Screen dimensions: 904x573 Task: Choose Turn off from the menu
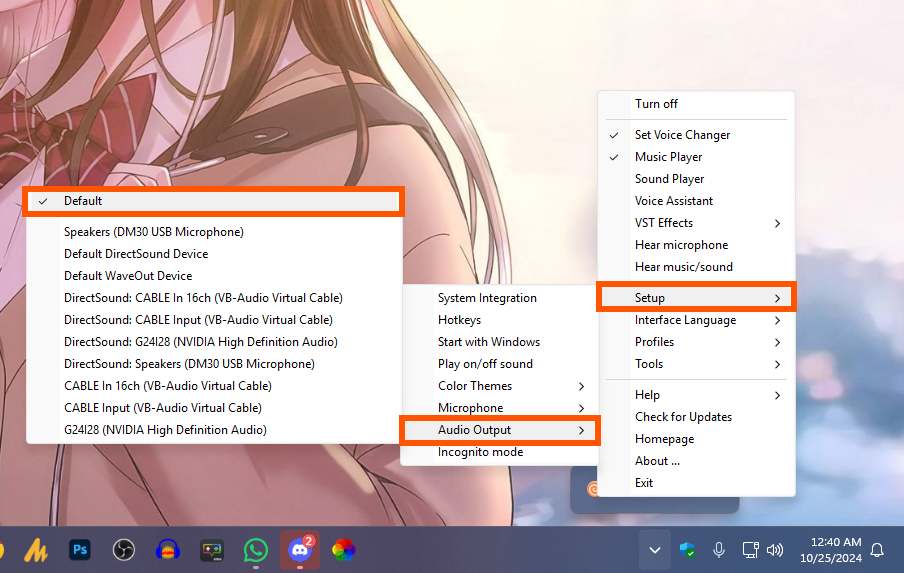pos(696,104)
